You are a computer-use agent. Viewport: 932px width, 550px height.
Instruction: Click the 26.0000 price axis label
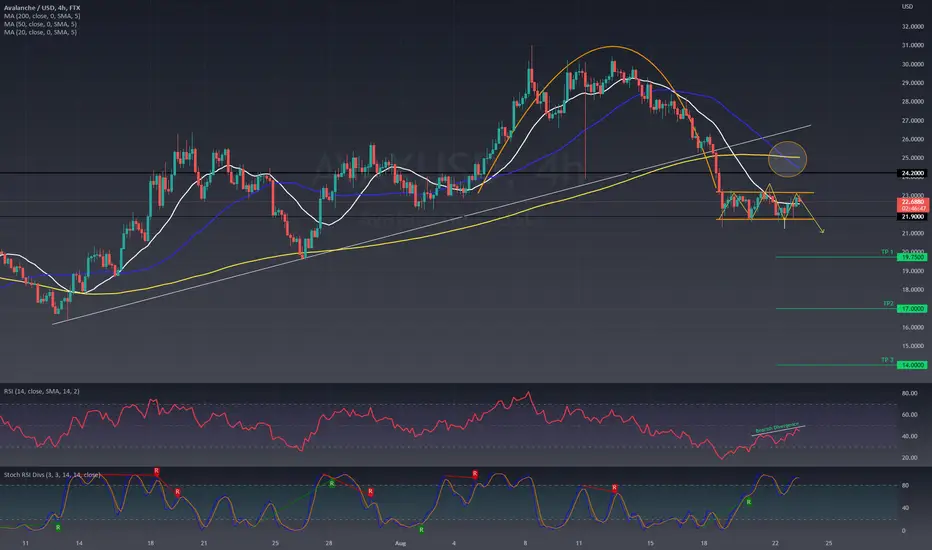[913, 139]
